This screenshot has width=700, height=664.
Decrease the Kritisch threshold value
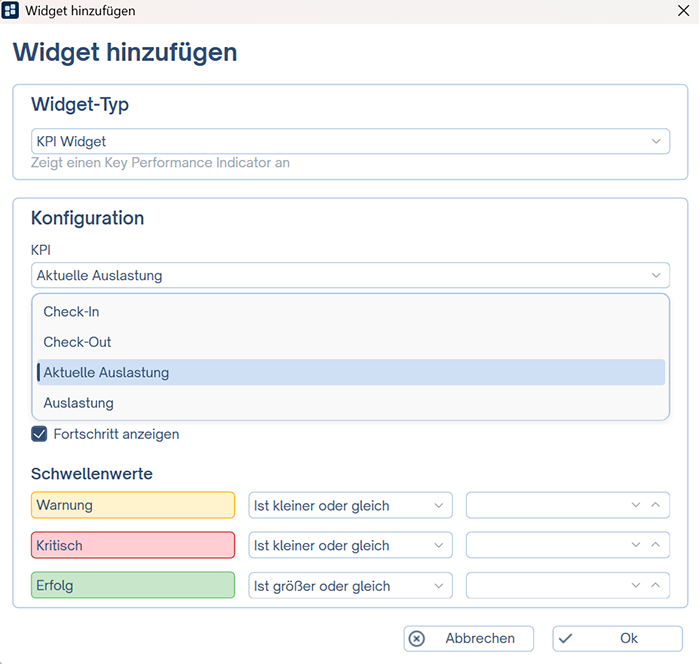click(636, 545)
